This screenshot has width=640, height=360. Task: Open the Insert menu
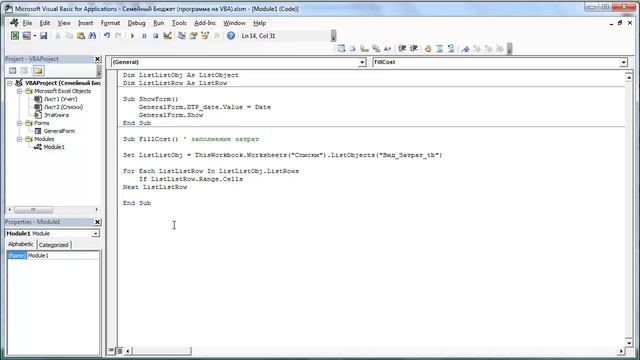pyautogui.click(x=85, y=23)
